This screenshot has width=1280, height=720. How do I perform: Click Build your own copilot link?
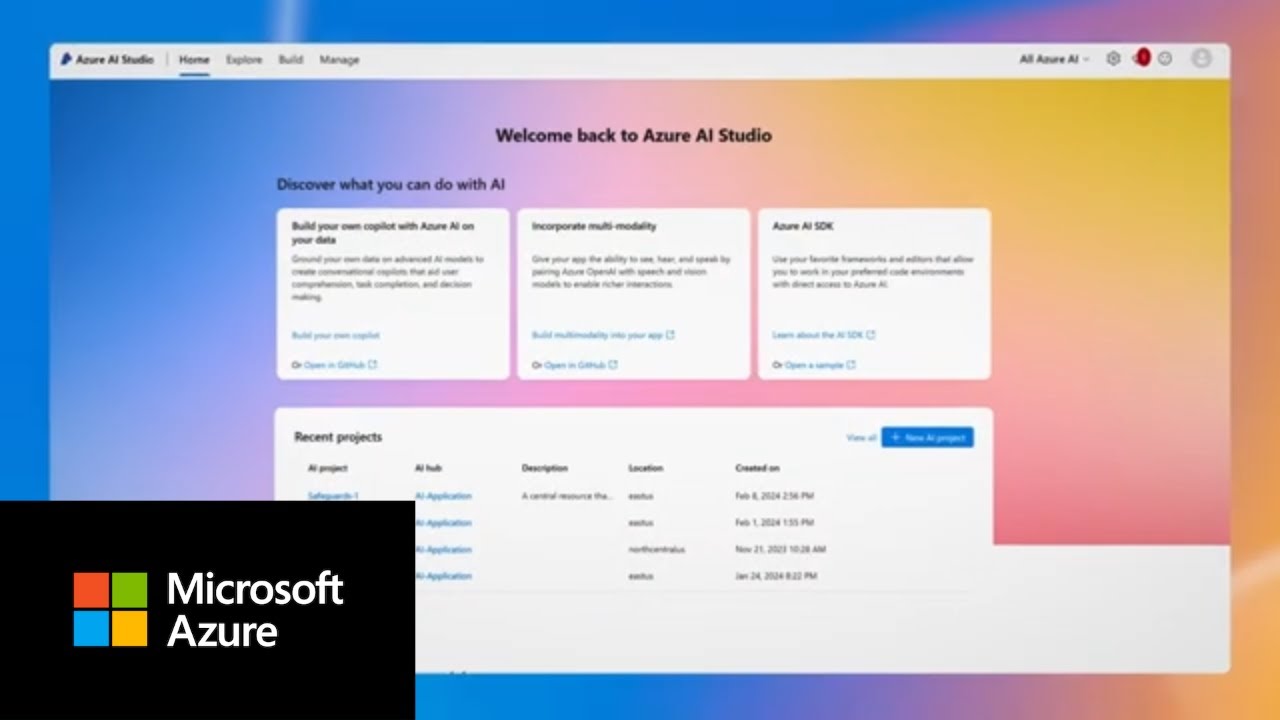coord(338,335)
